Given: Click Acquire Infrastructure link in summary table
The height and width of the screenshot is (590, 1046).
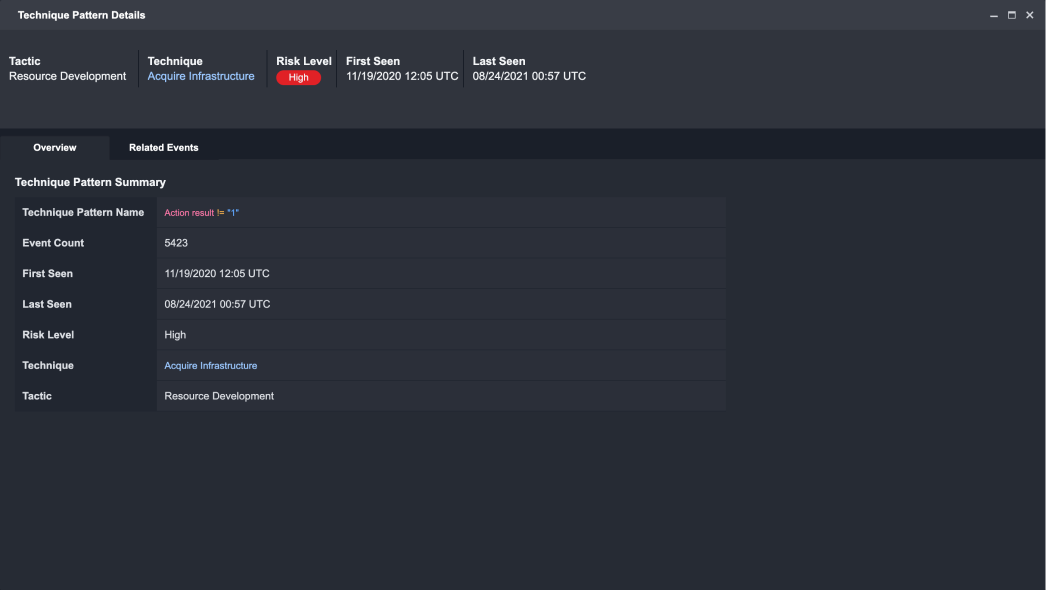Looking at the screenshot, I should pos(210,366).
